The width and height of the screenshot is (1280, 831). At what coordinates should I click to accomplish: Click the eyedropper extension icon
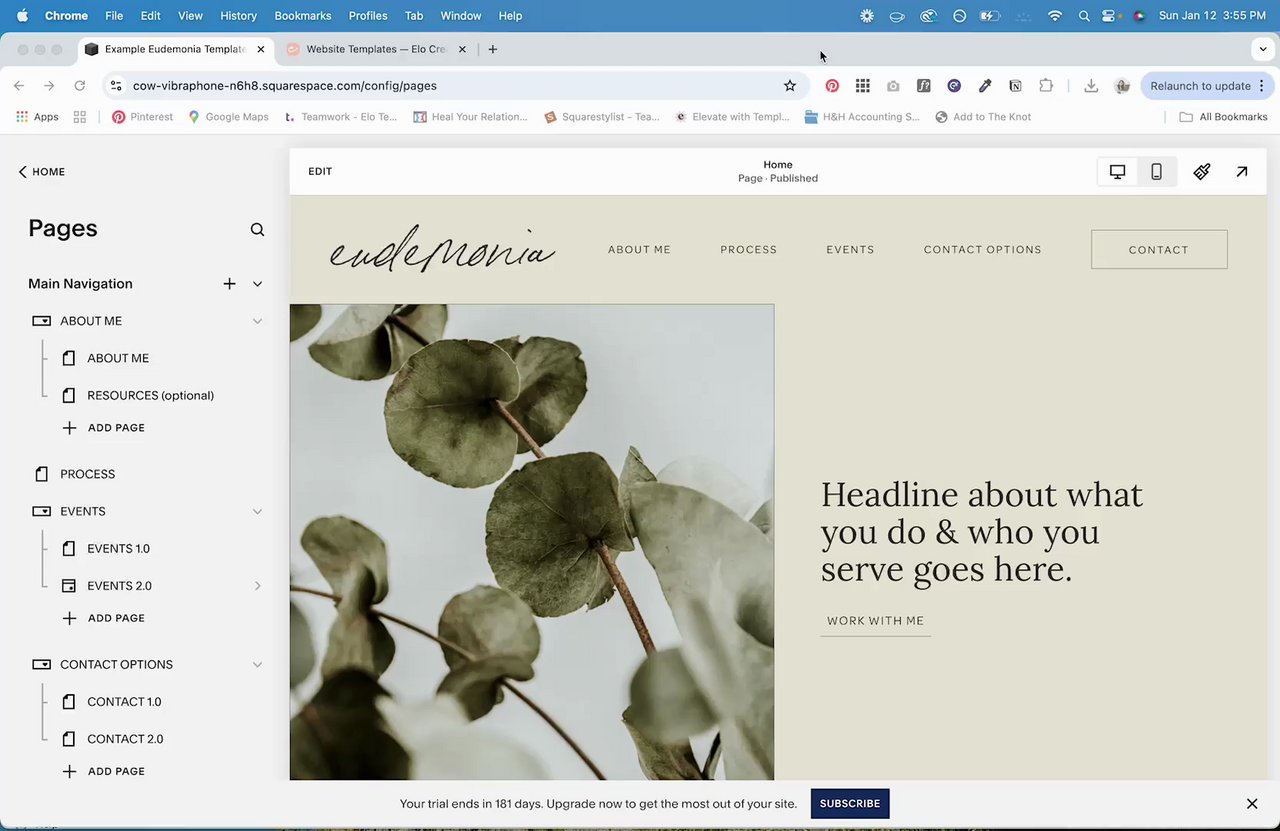pos(985,86)
